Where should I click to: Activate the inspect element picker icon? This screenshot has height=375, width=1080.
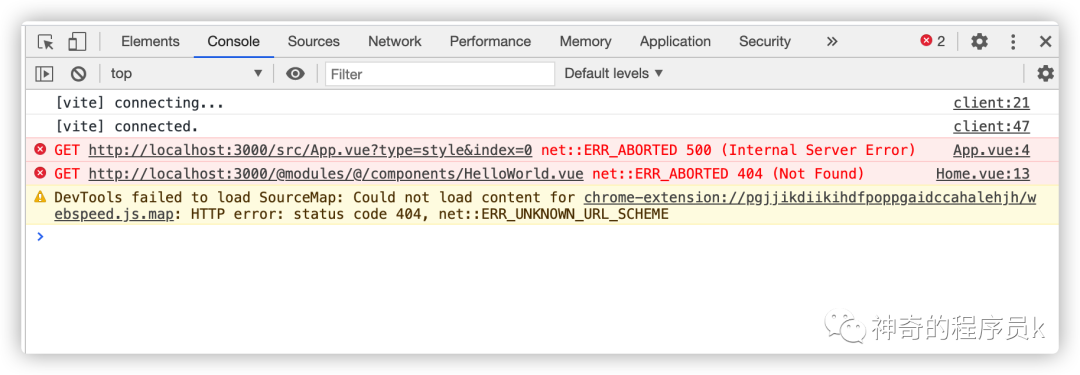point(45,42)
